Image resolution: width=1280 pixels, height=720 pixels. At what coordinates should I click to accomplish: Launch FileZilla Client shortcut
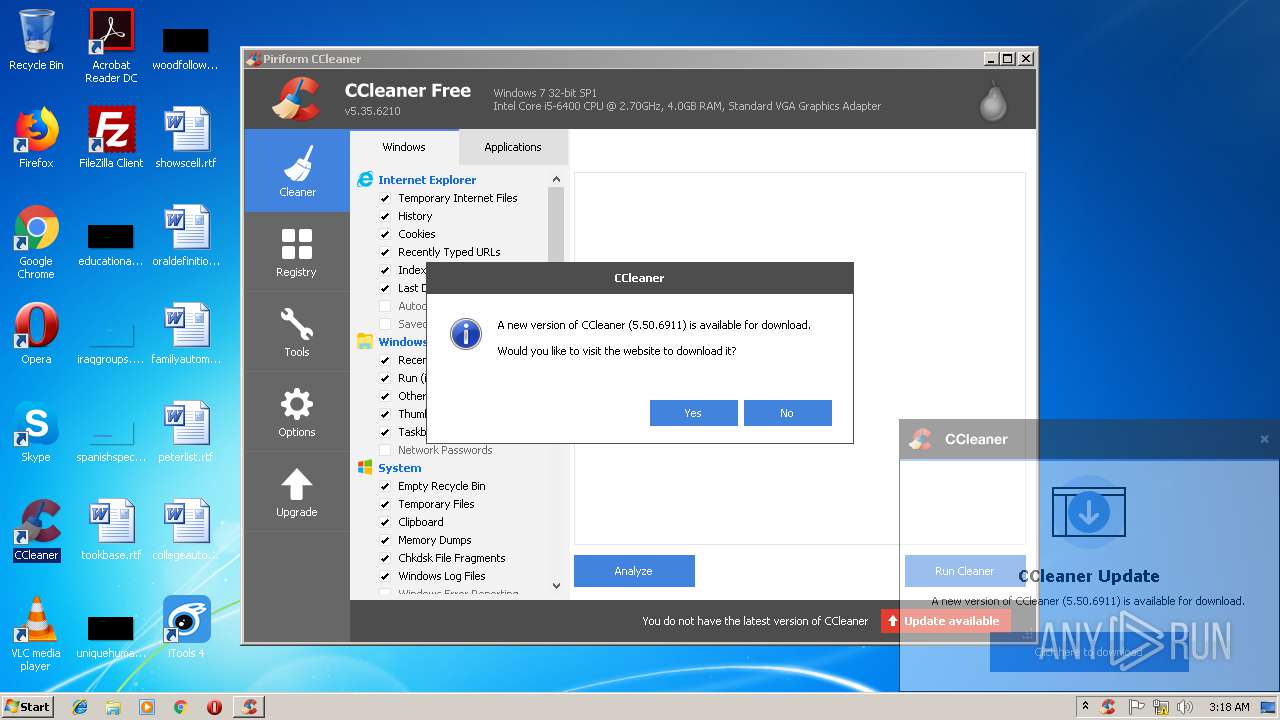point(111,138)
